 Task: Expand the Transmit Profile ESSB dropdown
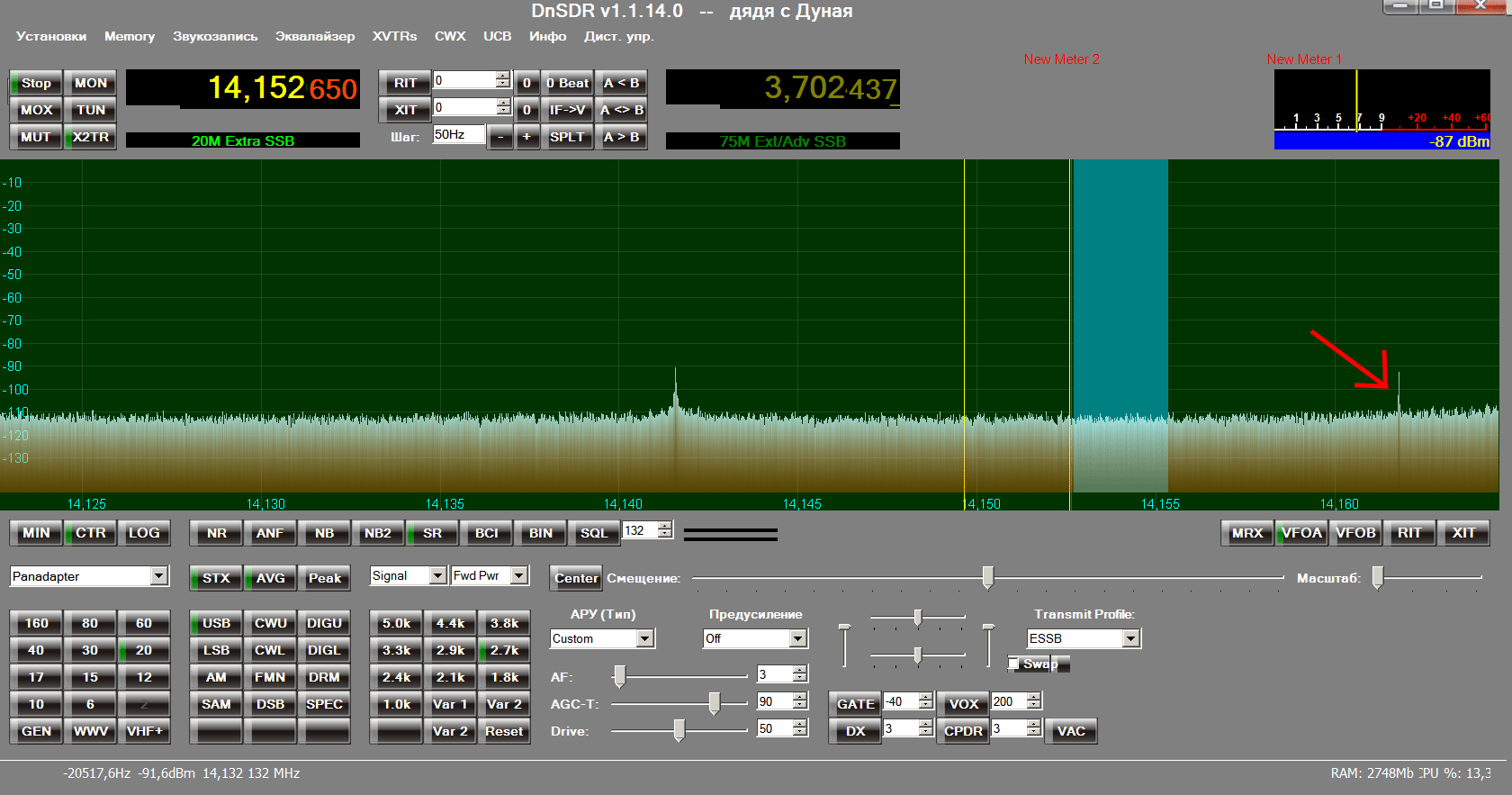1131,638
